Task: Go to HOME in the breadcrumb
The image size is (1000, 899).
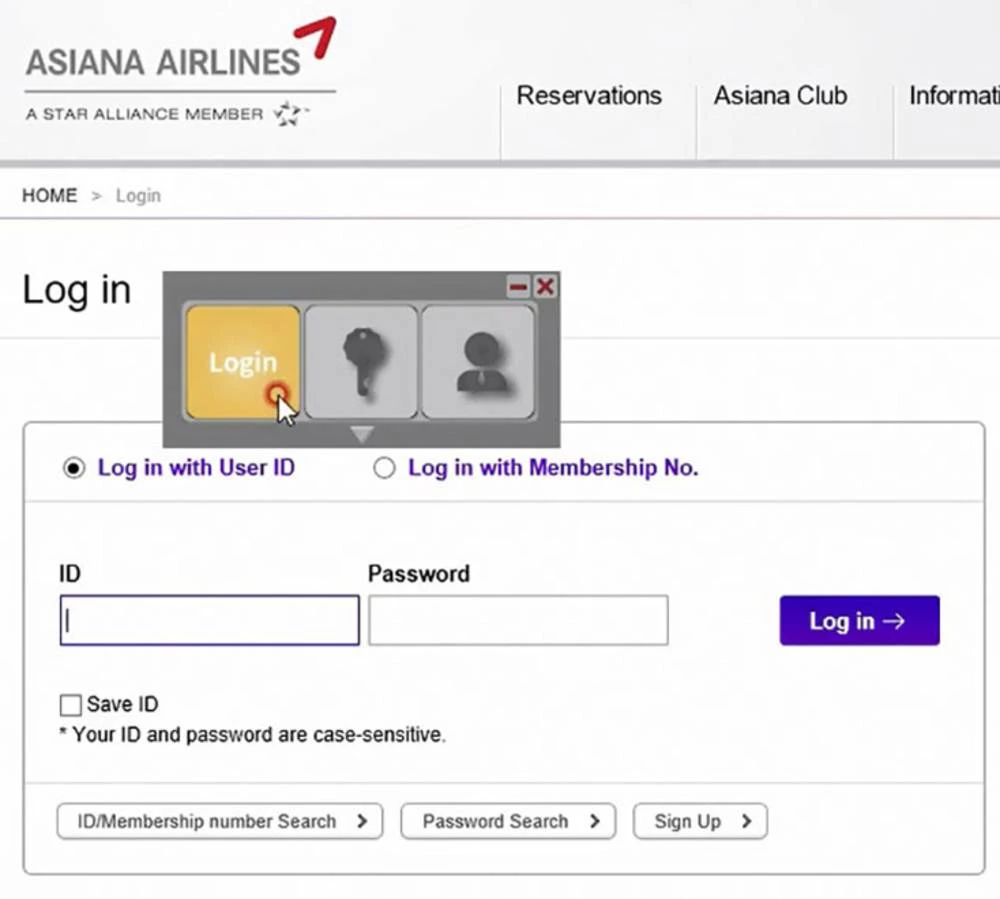Action: pos(49,196)
